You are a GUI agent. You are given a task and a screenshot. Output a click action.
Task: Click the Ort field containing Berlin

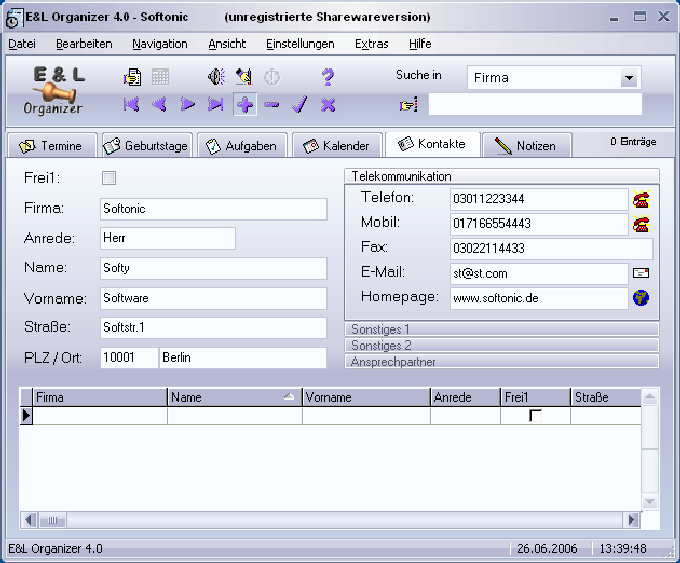243,358
